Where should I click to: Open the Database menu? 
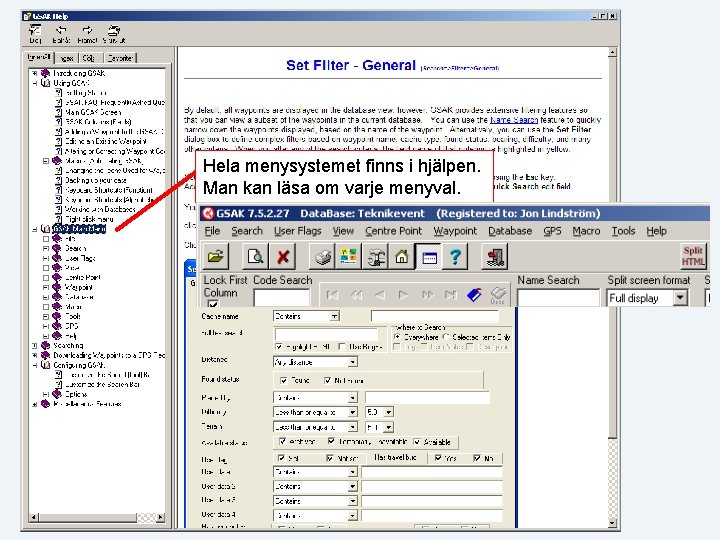(x=510, y=231)
